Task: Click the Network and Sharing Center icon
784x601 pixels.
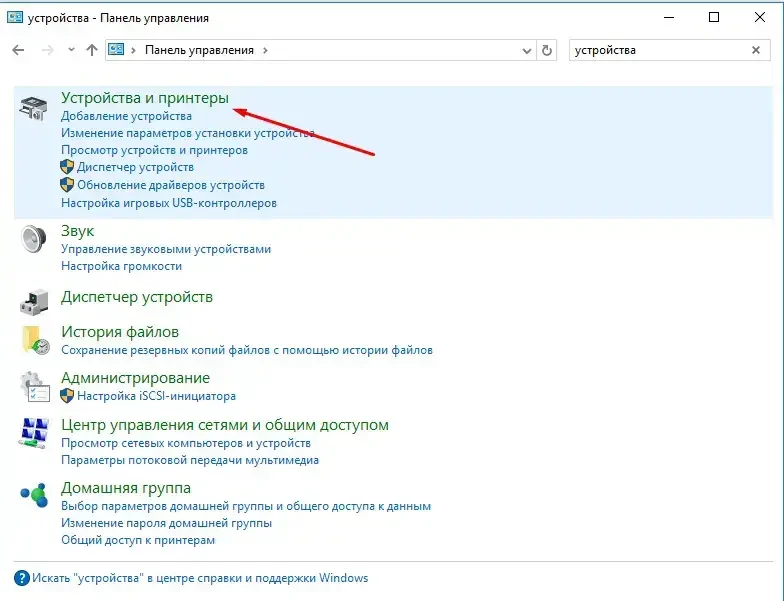Action: pyautogui.click(x=34, y=433)
